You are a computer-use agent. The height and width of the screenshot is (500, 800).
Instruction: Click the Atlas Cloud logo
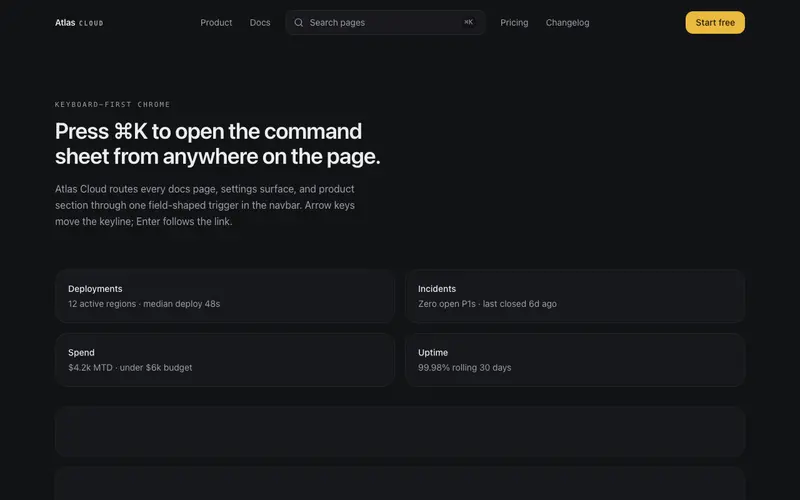point(79,23)
